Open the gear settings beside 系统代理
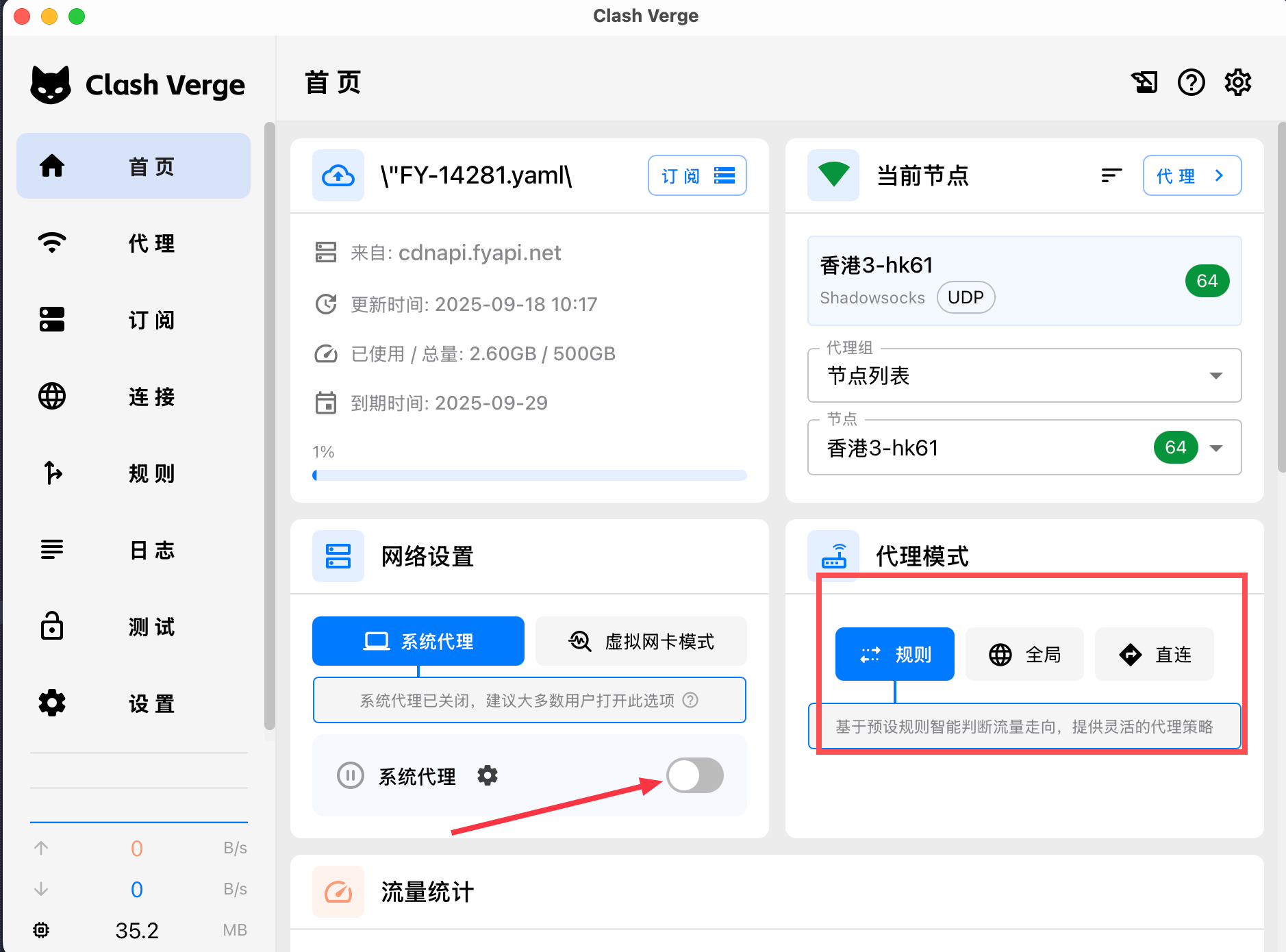This screenshot has height=952, width=1286. coord(488,775)
